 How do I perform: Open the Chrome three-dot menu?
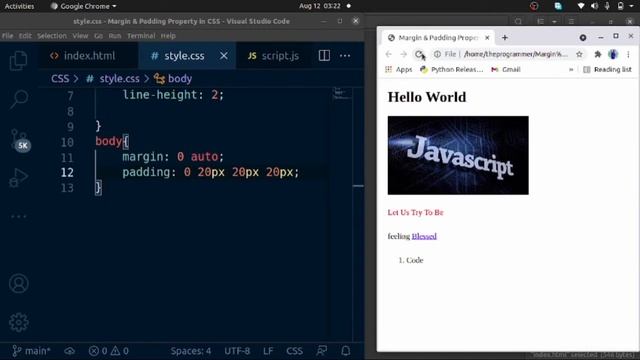(x=629, y=54)
